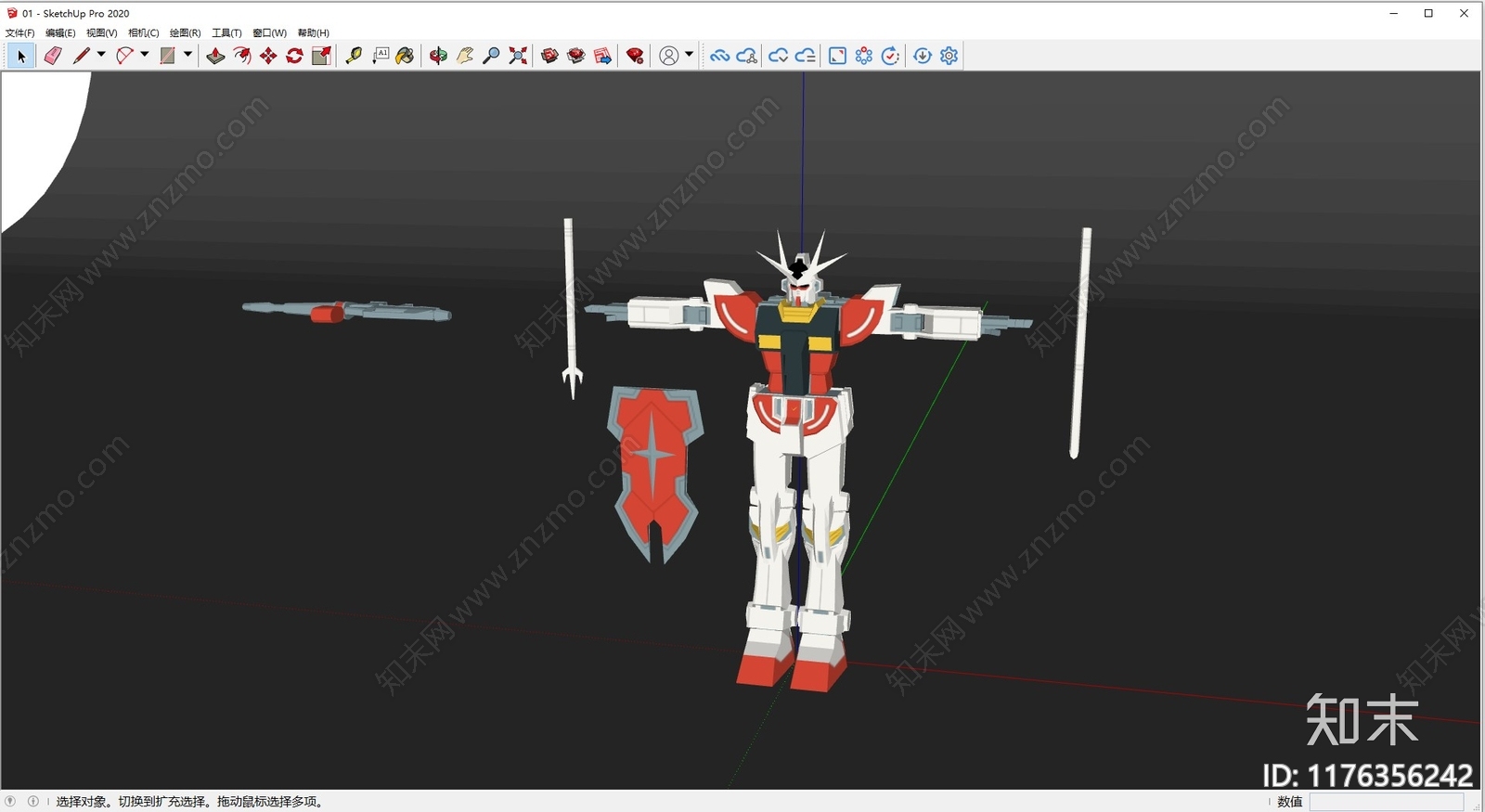Image resolution: width=1485 pixels, height=812 pixels.
Task: Select the Text label tool
Action: tap(381, 56)
